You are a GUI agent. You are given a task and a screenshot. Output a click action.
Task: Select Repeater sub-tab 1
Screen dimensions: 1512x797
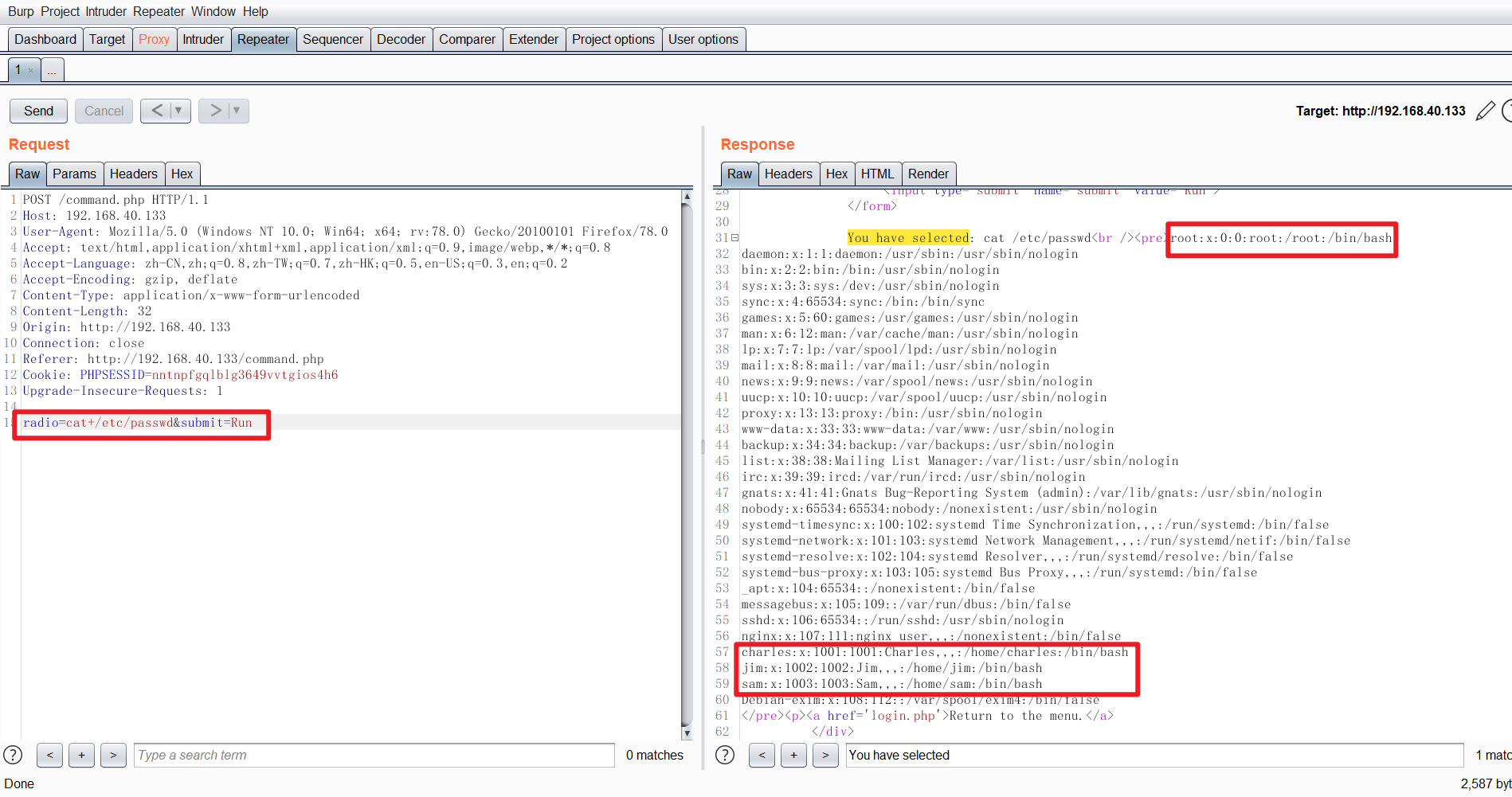click(x=18, y=70)
